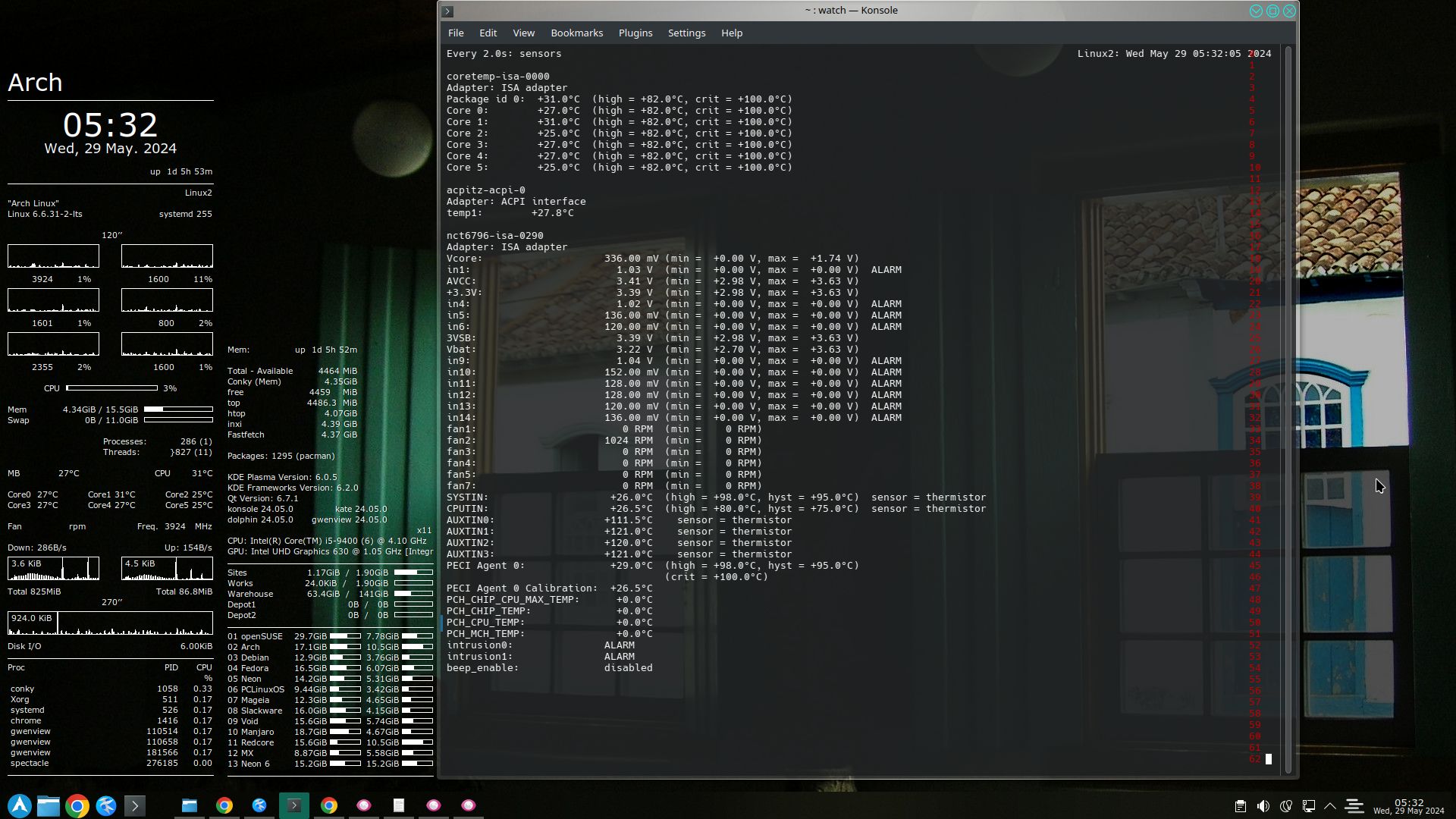Screen dimensions: 1456x819
Task: Click the Konsole title bar text
Action: click(851, 10)
